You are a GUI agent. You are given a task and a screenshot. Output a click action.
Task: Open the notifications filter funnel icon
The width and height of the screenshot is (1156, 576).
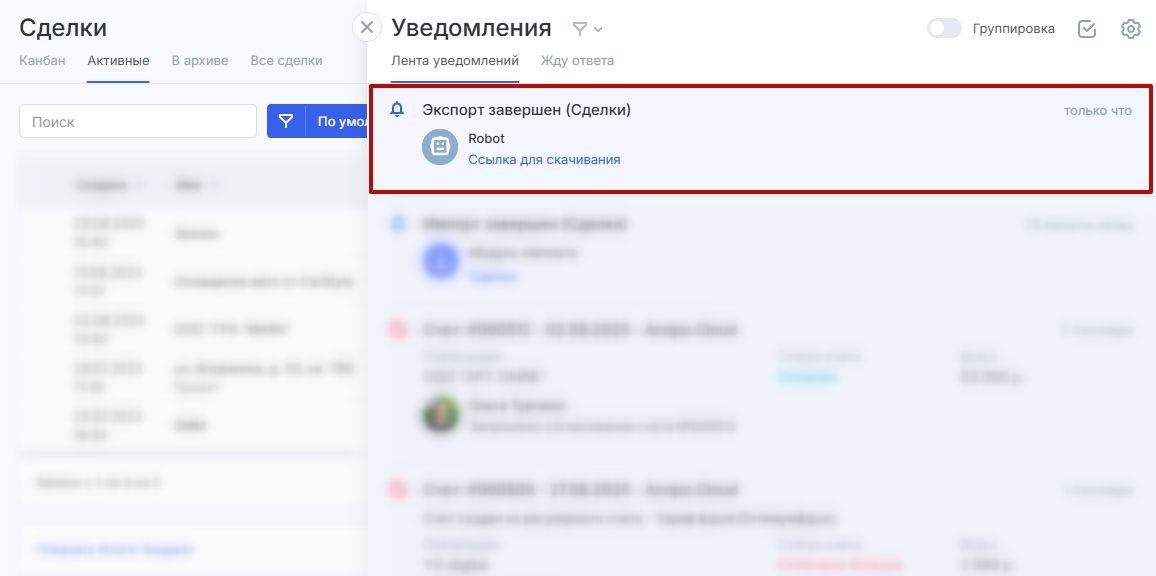tap(579, 29)
